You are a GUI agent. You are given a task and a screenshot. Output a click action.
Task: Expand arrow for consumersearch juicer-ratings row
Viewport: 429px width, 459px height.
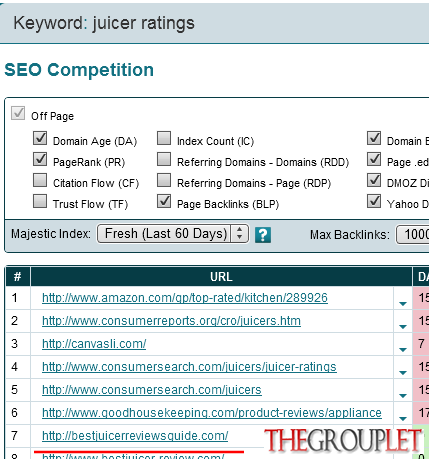(403, 373)
